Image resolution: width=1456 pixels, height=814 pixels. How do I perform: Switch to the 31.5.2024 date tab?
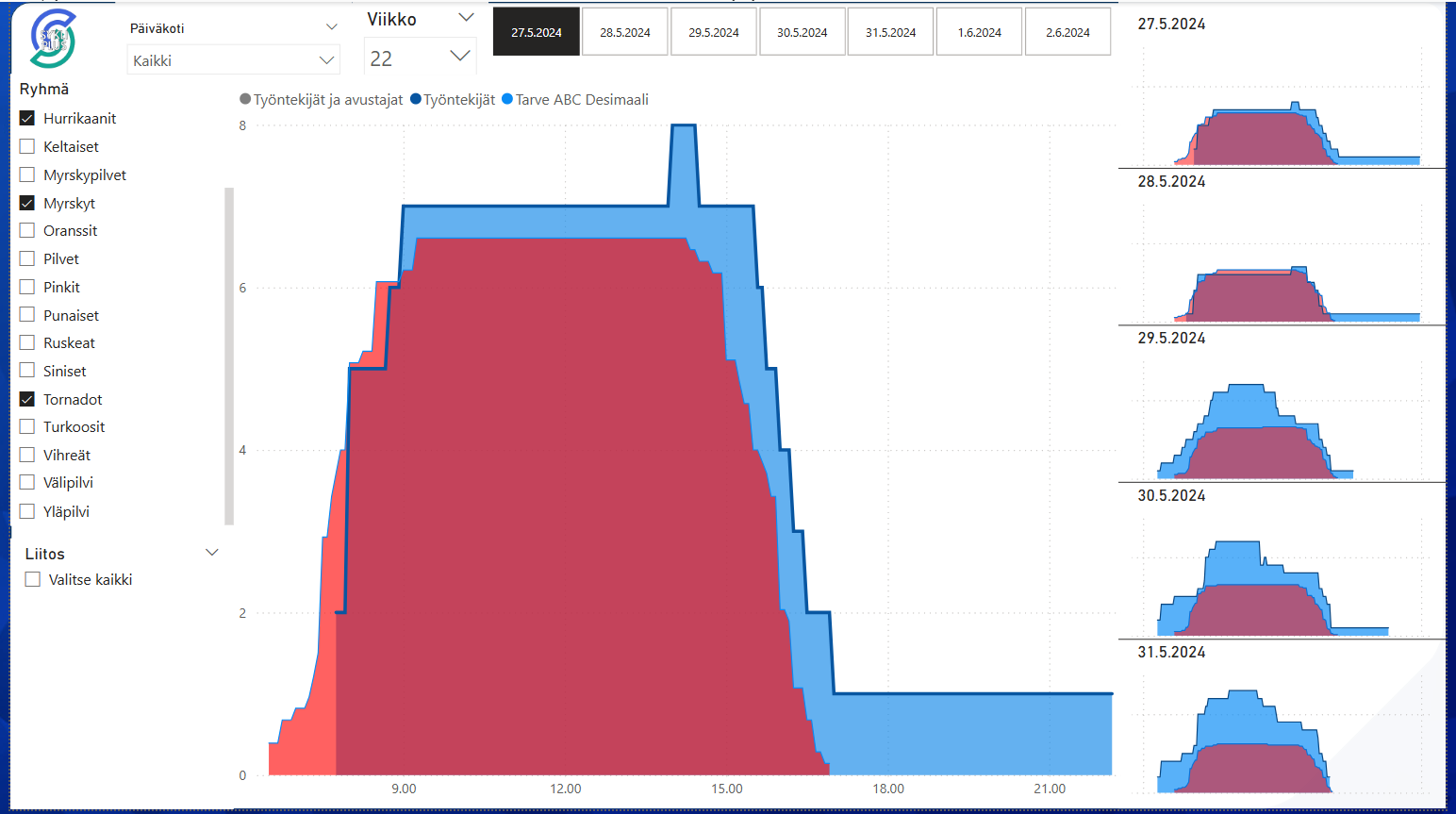pos(890,32)
